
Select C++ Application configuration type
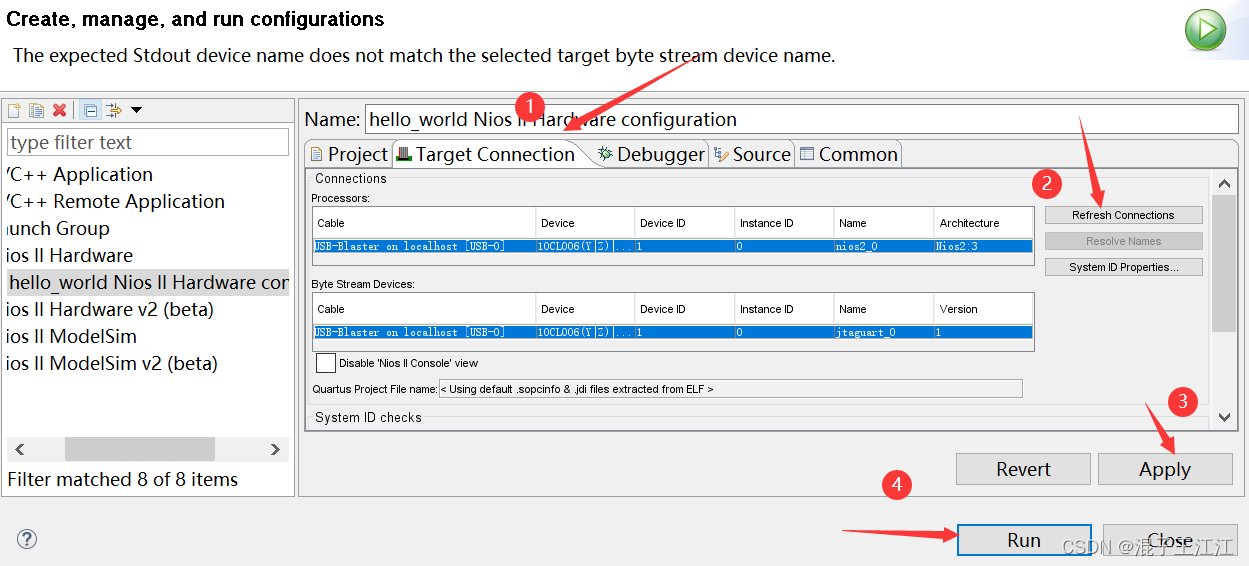(80, 174)
